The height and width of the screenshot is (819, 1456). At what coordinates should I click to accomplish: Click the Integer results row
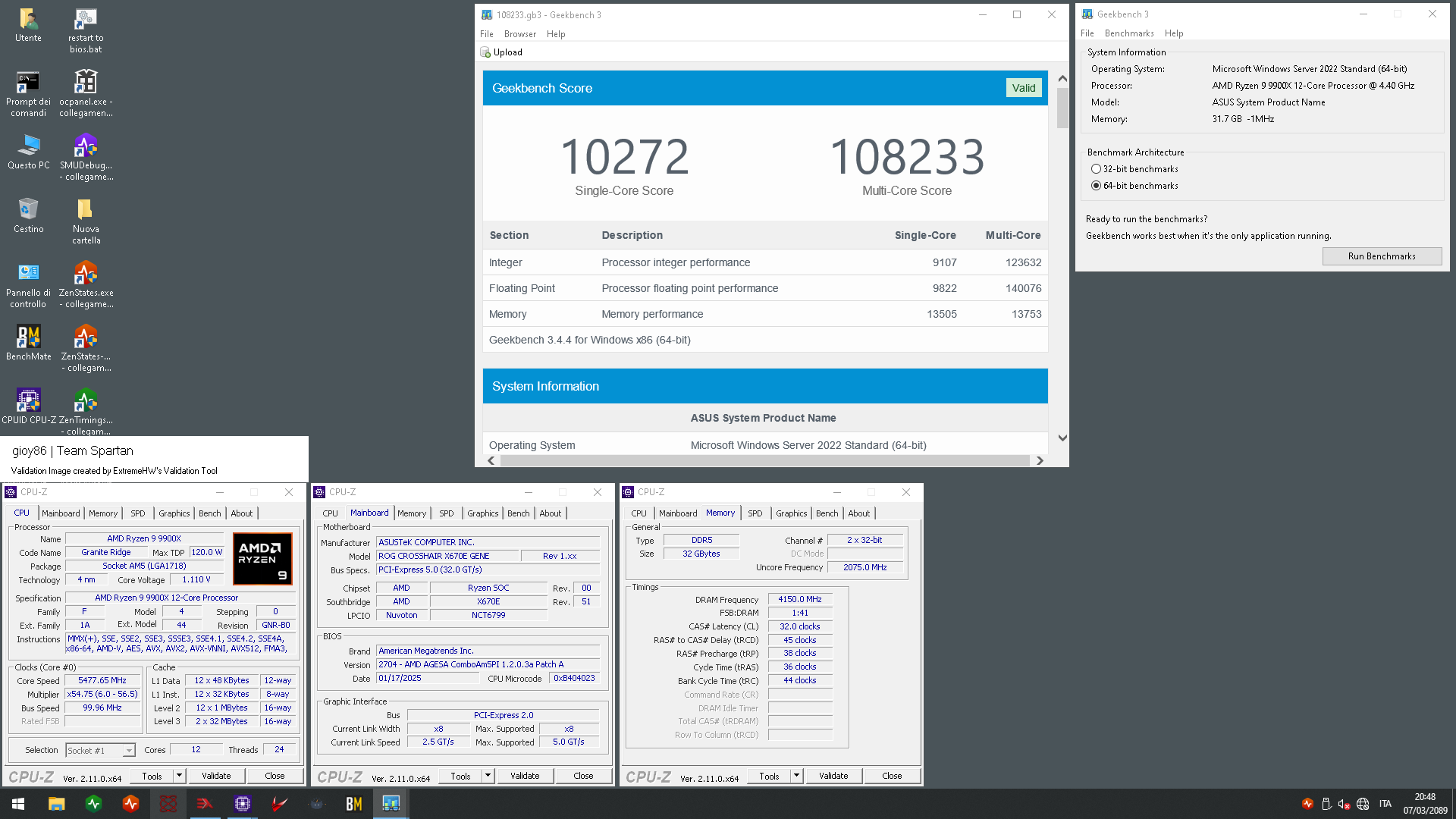pos(765,262)
